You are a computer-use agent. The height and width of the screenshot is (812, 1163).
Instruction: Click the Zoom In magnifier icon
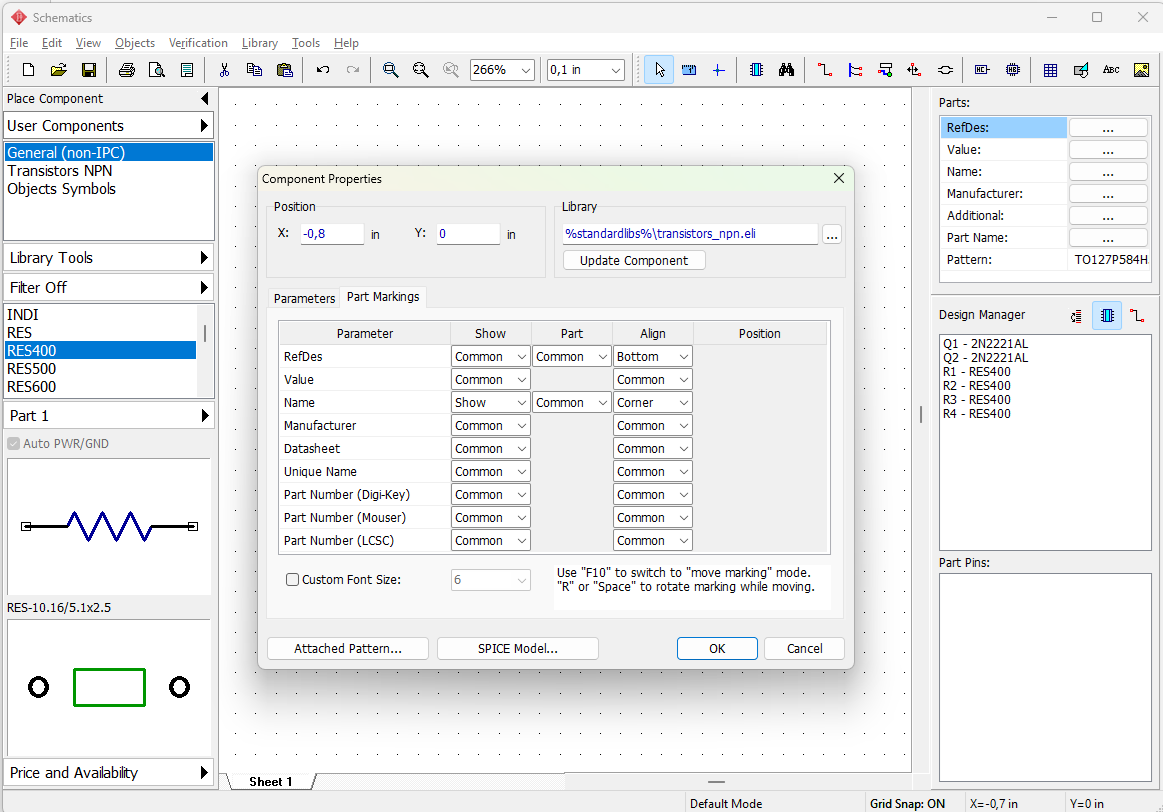(390, 70)
